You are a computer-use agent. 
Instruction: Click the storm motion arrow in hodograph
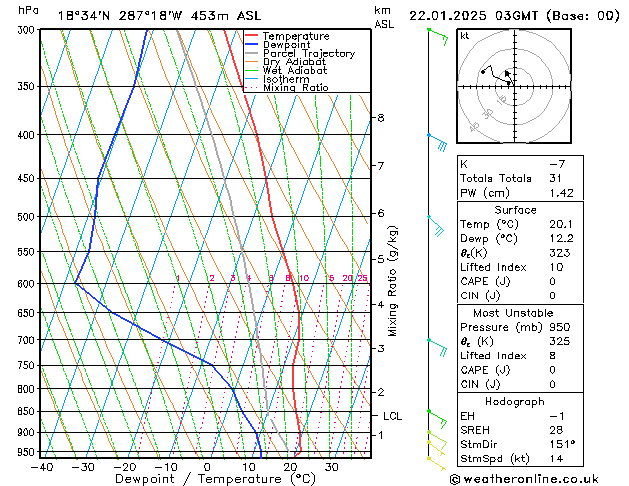[508, 74]
